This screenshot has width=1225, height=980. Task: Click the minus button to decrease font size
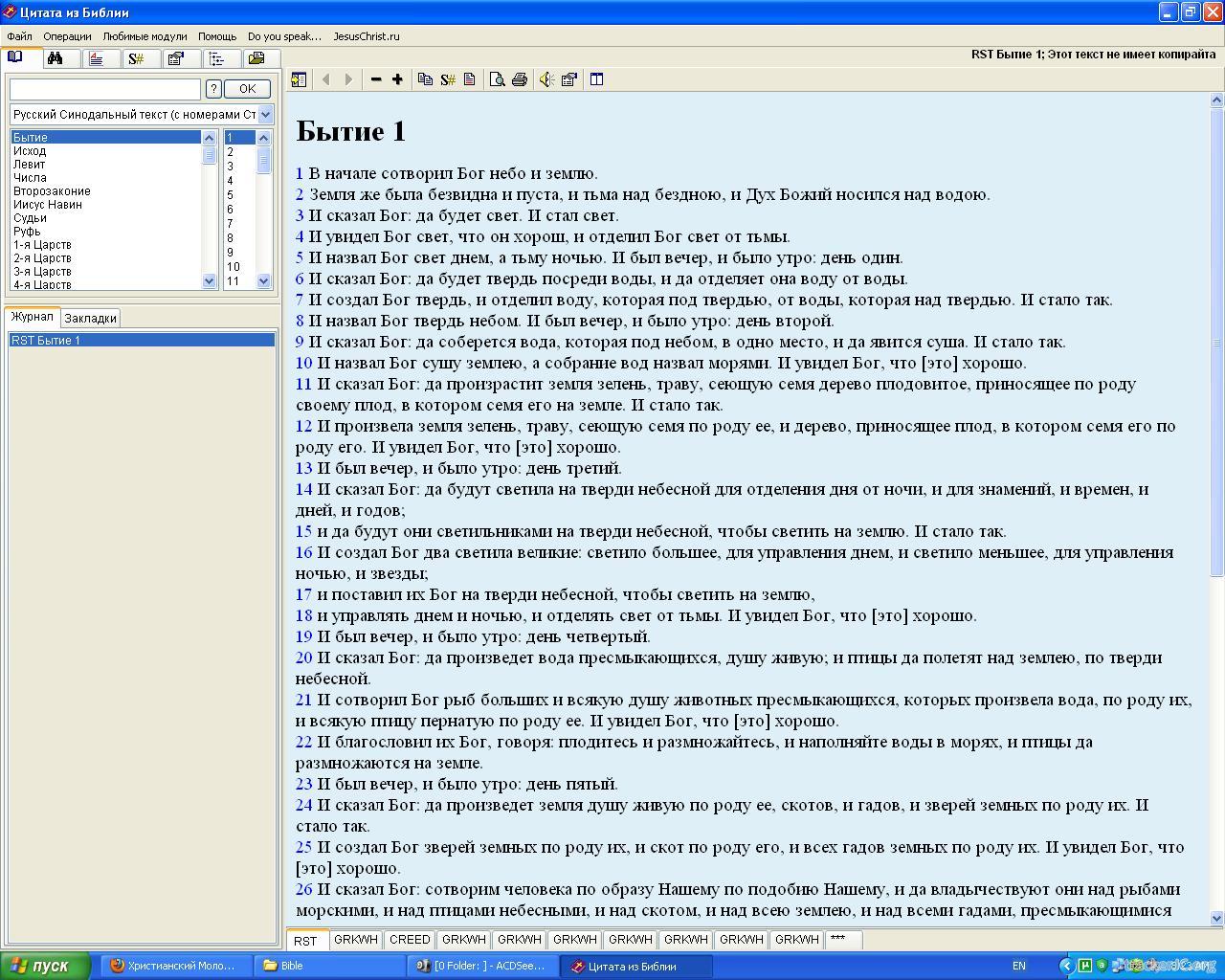tap(376, 79)
